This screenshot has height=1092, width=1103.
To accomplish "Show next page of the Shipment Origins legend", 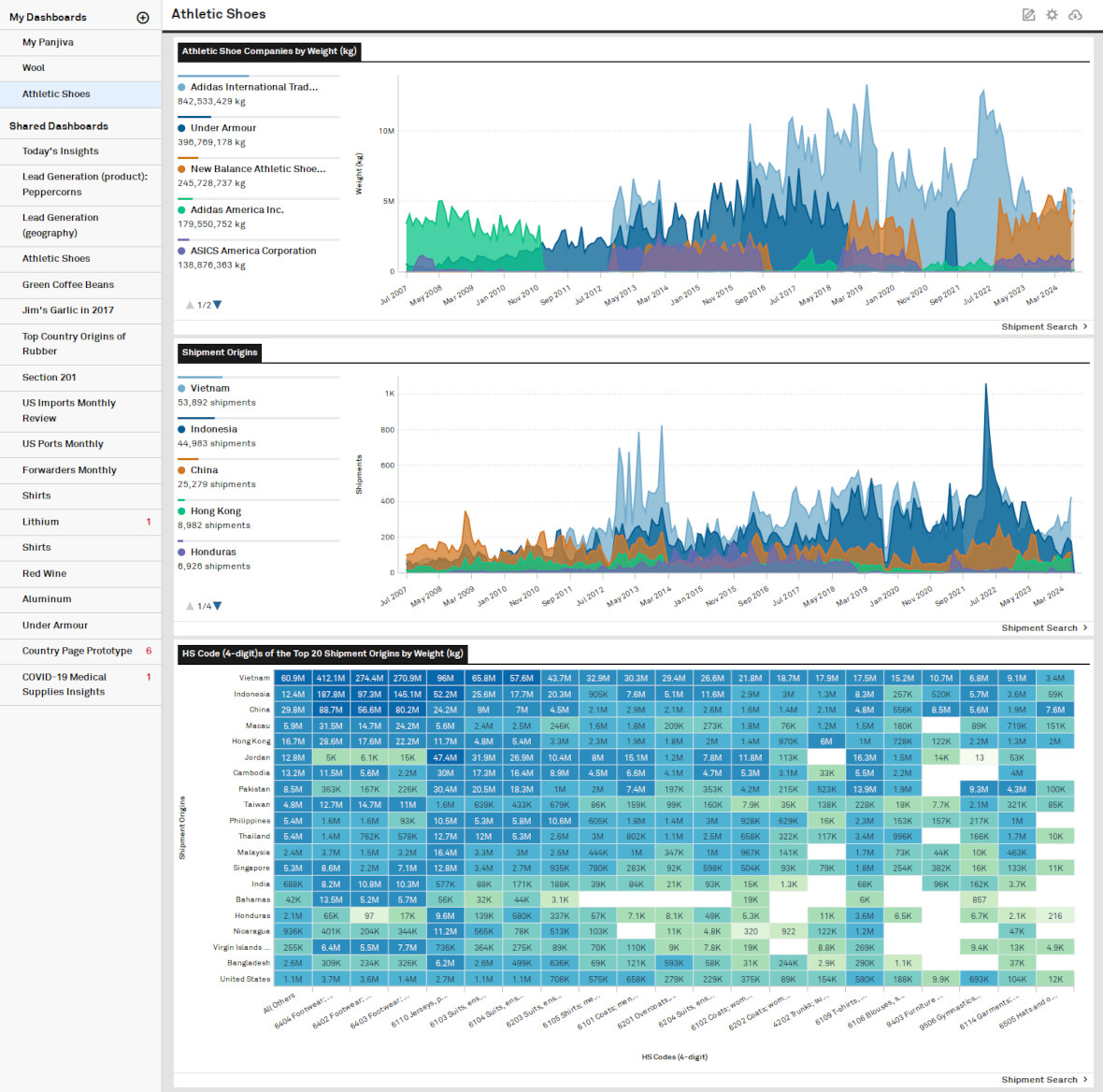I will click(x=216, y=605).
